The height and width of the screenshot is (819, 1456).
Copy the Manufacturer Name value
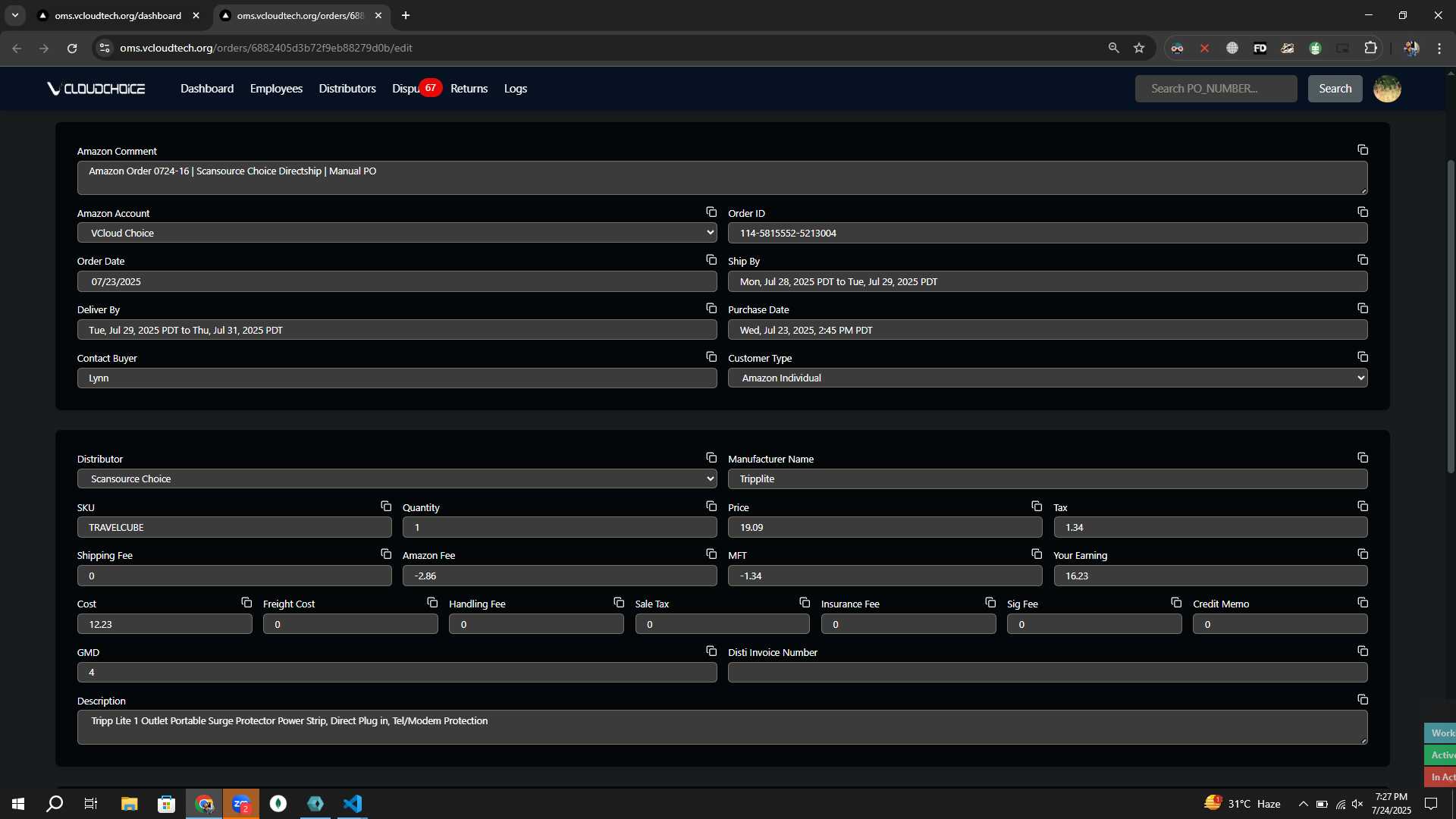click(1363, 458)
